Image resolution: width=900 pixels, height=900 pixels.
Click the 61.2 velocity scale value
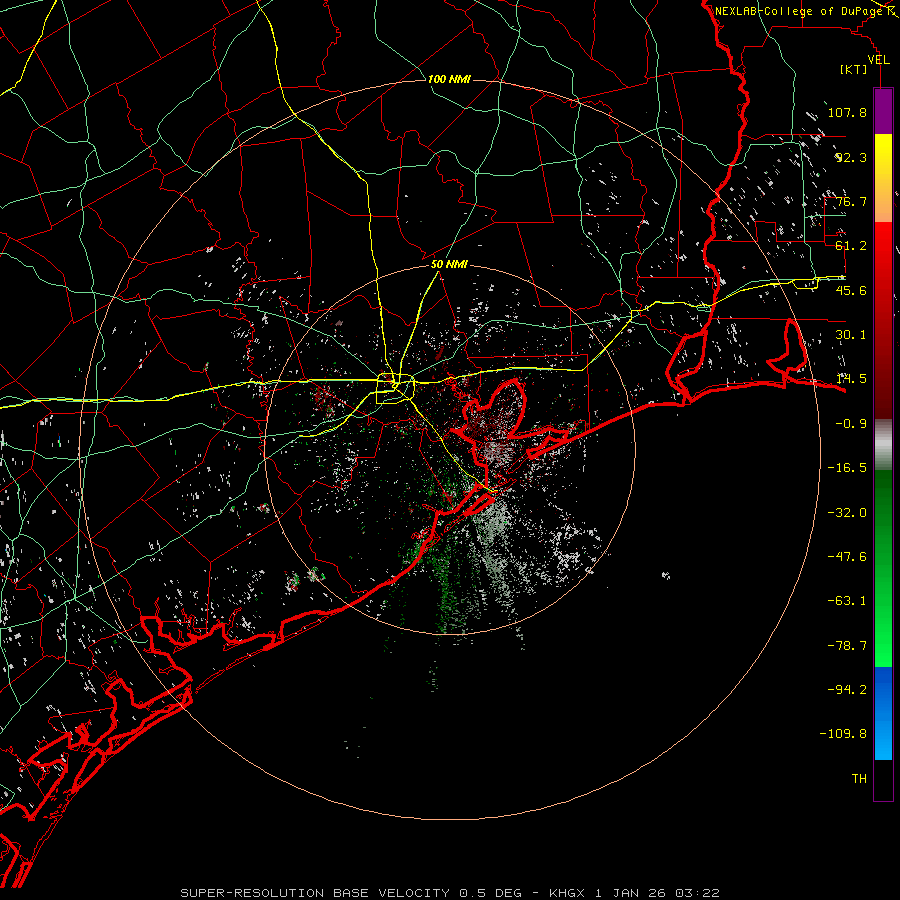click(851, 246)
